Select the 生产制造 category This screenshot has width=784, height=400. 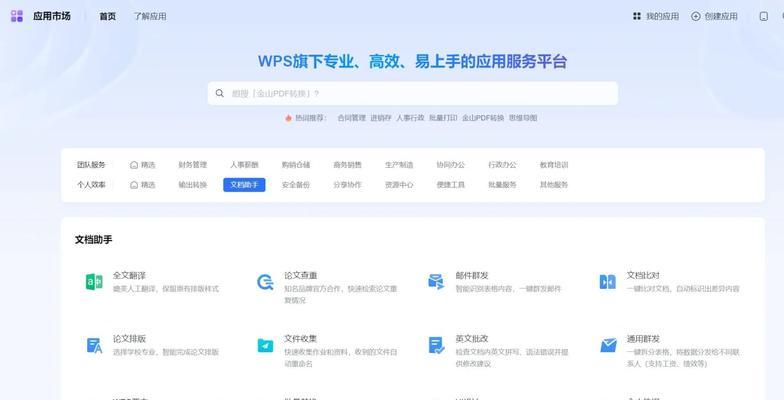(x=399, y=165)
